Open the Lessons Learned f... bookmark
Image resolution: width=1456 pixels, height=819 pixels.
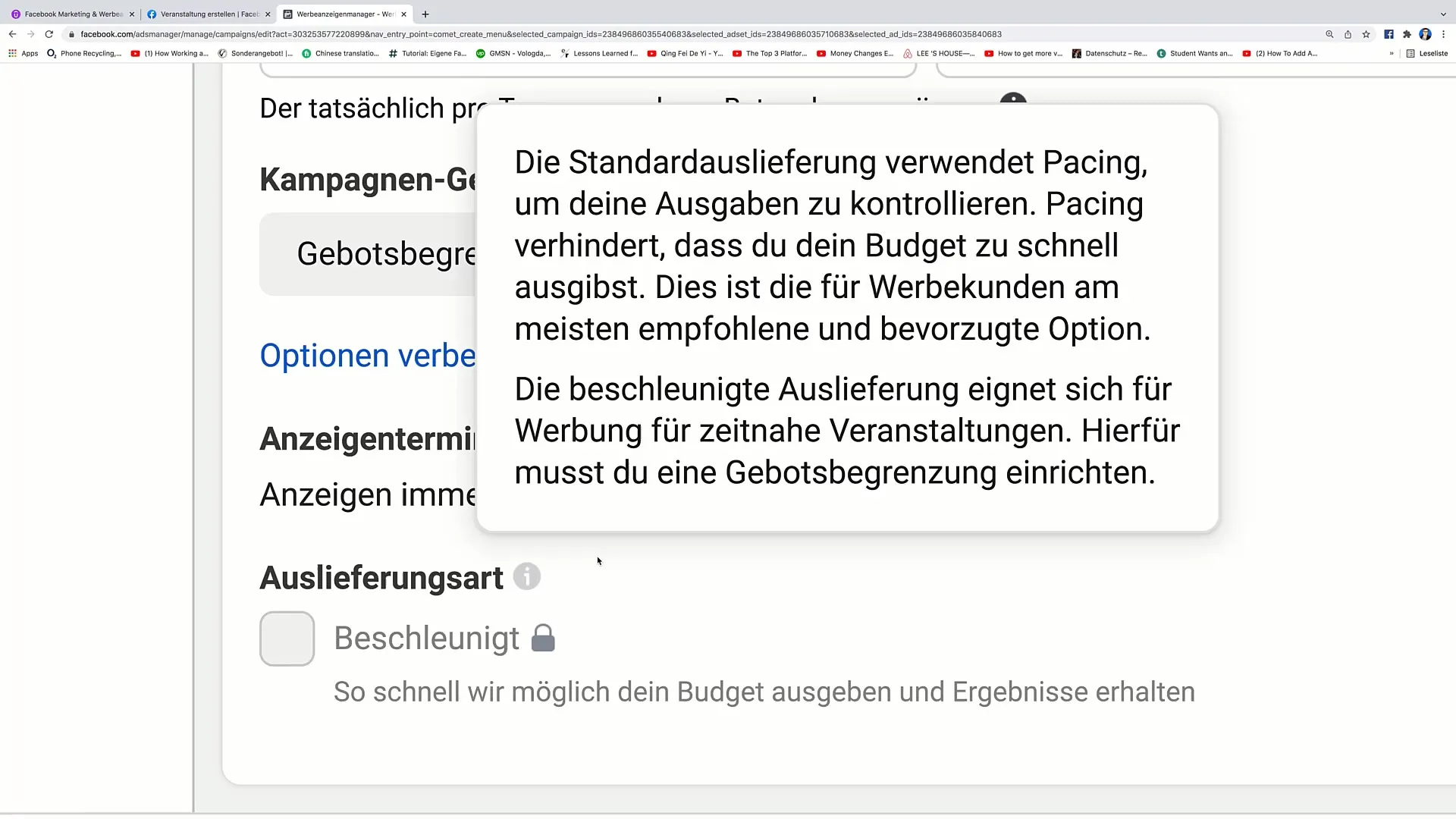point(599,54)
